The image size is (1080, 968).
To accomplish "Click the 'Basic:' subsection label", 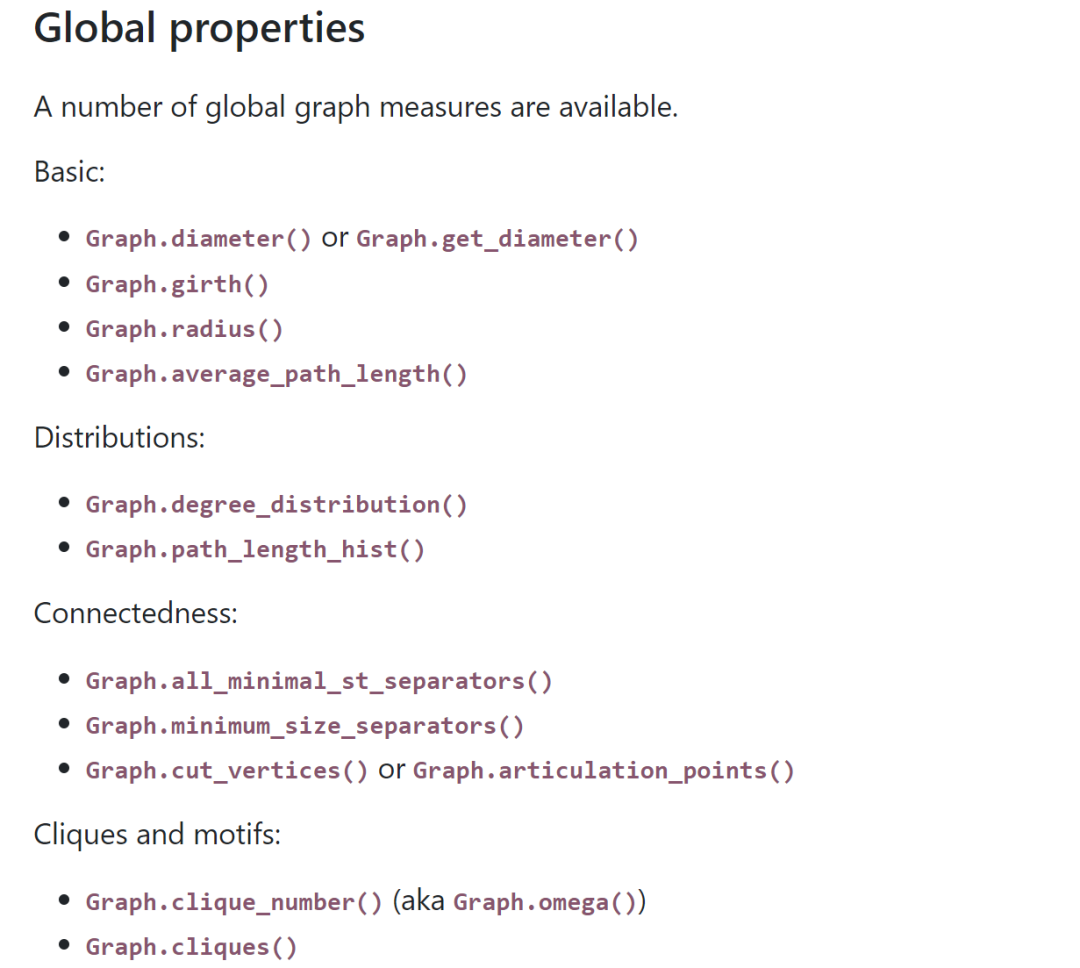I will (69, 172).
